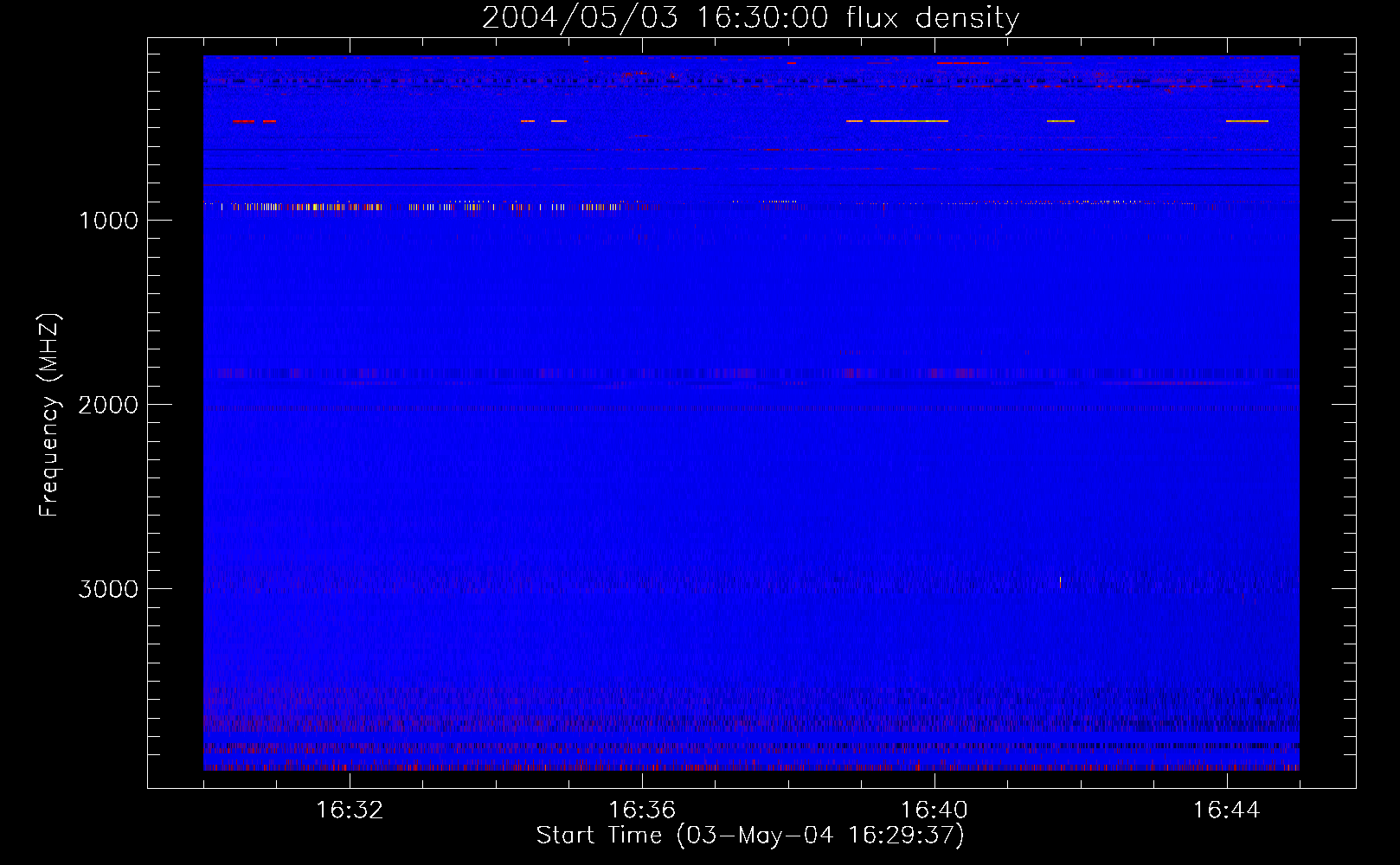1400x865 pixels.
Task: Click the 16:44 time tick label
Action: (x=1227, y=811)
